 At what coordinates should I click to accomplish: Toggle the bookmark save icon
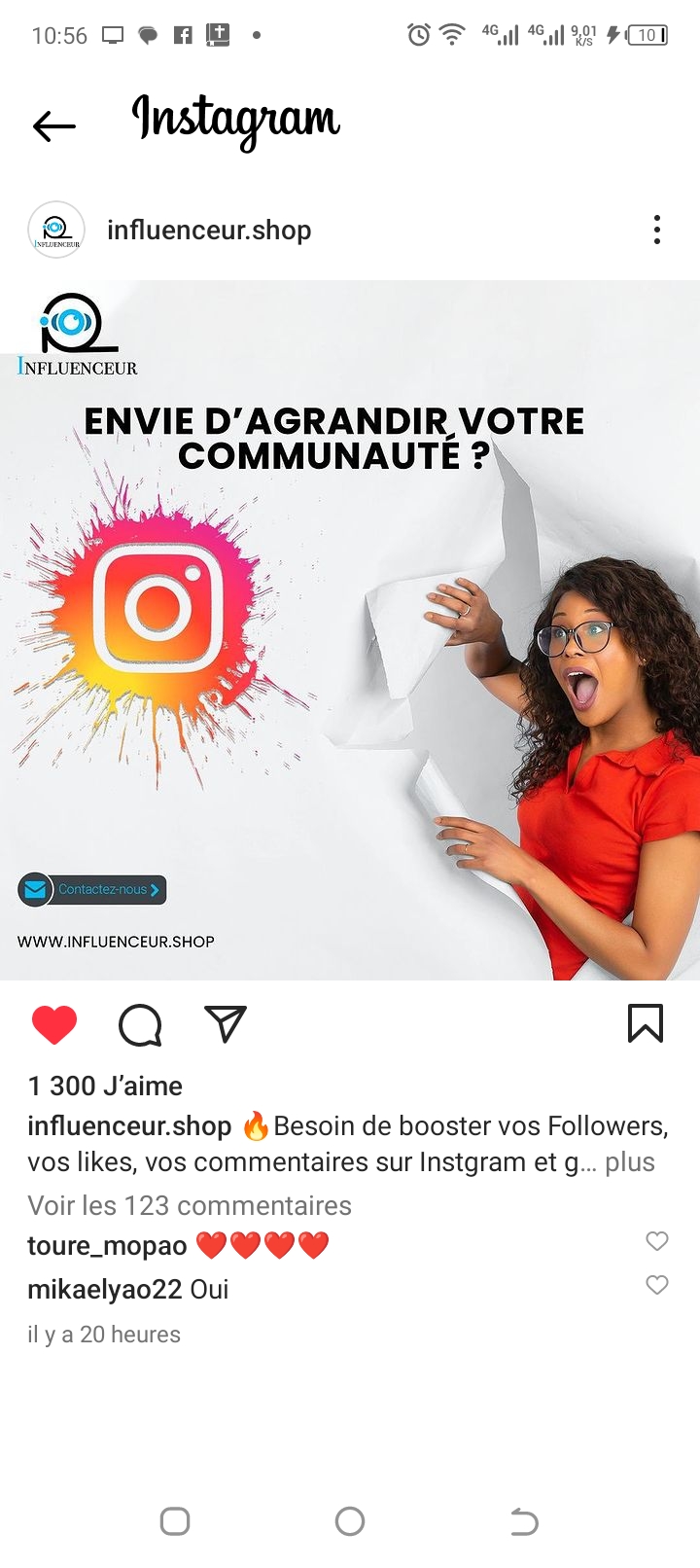[646, 1024]
